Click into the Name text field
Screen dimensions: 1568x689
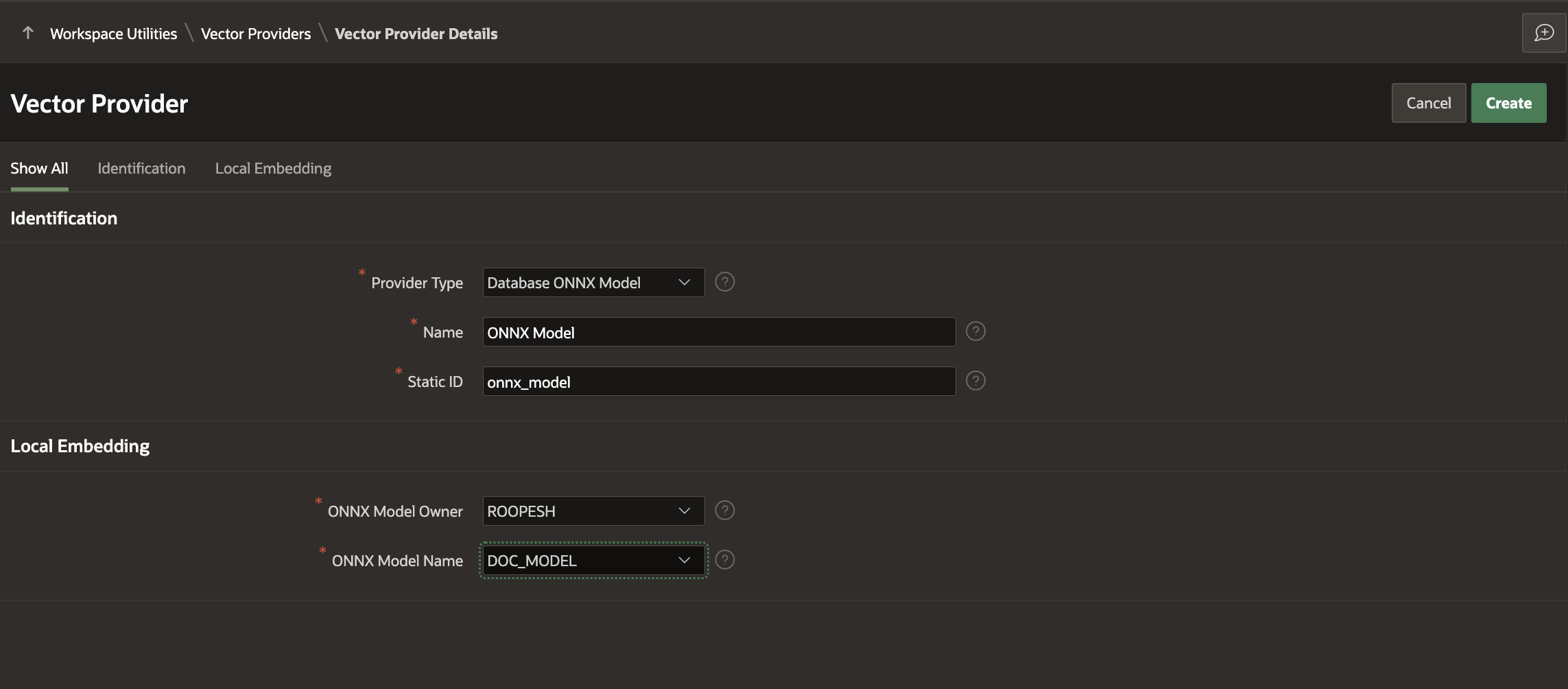[719, 332]
